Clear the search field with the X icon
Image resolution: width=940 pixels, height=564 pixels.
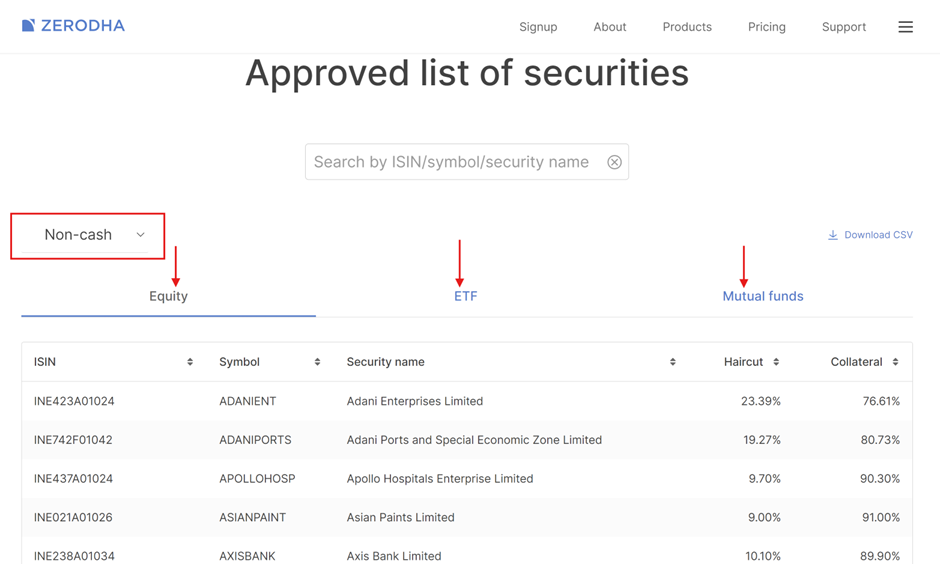pos(614,162)
